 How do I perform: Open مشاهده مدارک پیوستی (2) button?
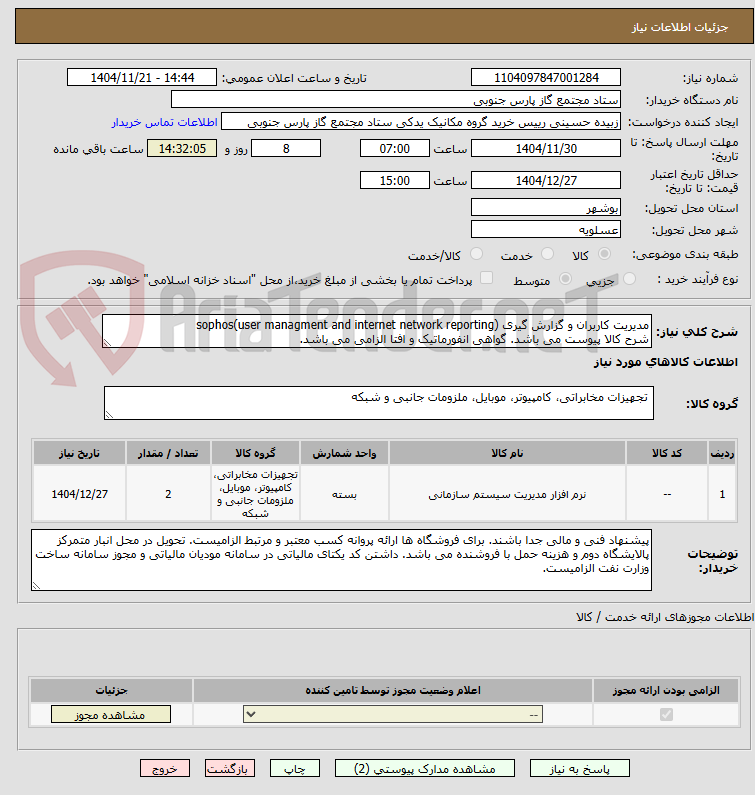[424, 769]
